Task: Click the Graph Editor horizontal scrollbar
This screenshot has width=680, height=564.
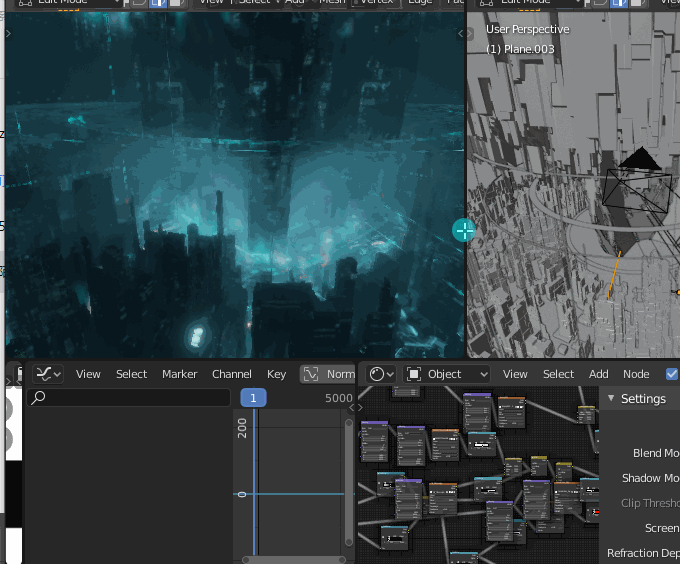Action: click(294, 560)
